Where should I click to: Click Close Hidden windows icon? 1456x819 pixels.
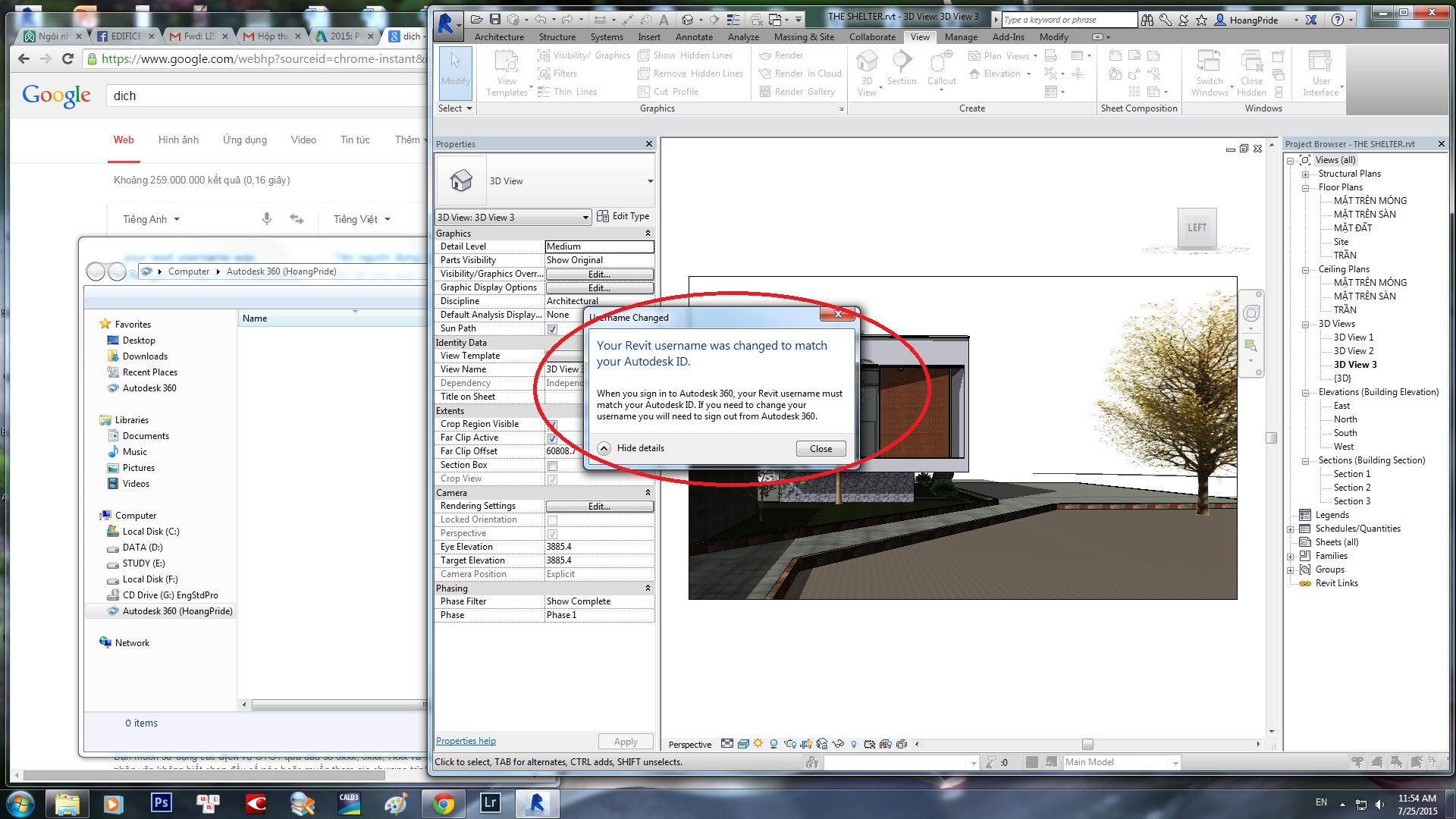[1252, 73]
